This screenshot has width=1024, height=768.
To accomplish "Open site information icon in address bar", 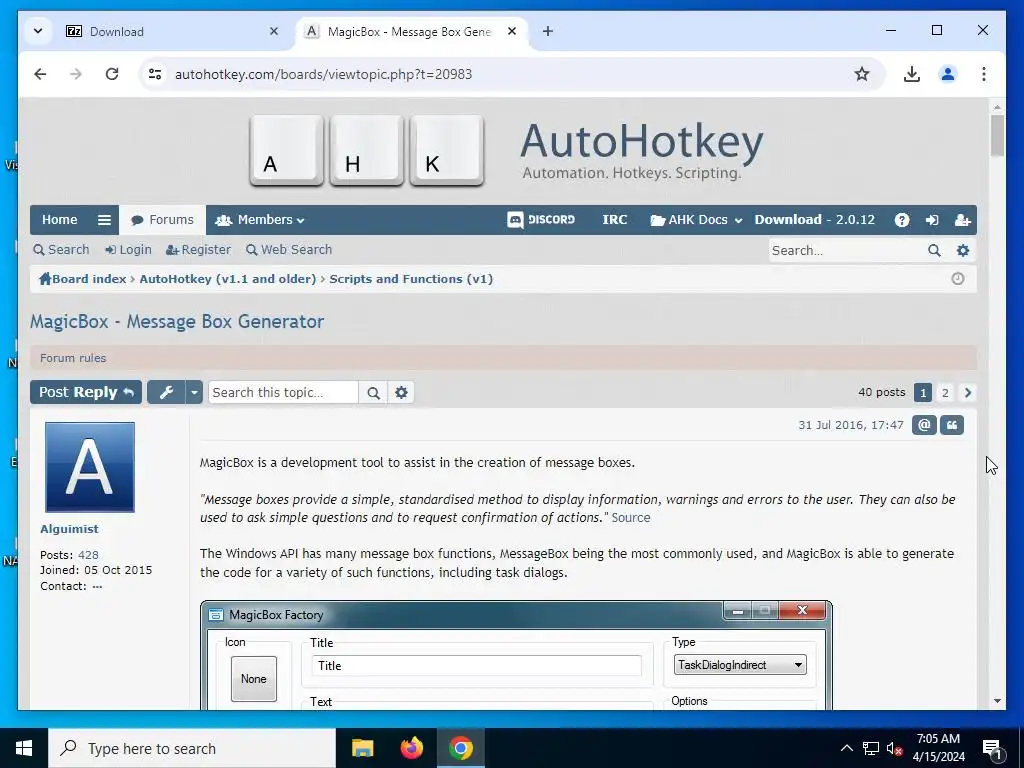I will [x=155, y=74].
